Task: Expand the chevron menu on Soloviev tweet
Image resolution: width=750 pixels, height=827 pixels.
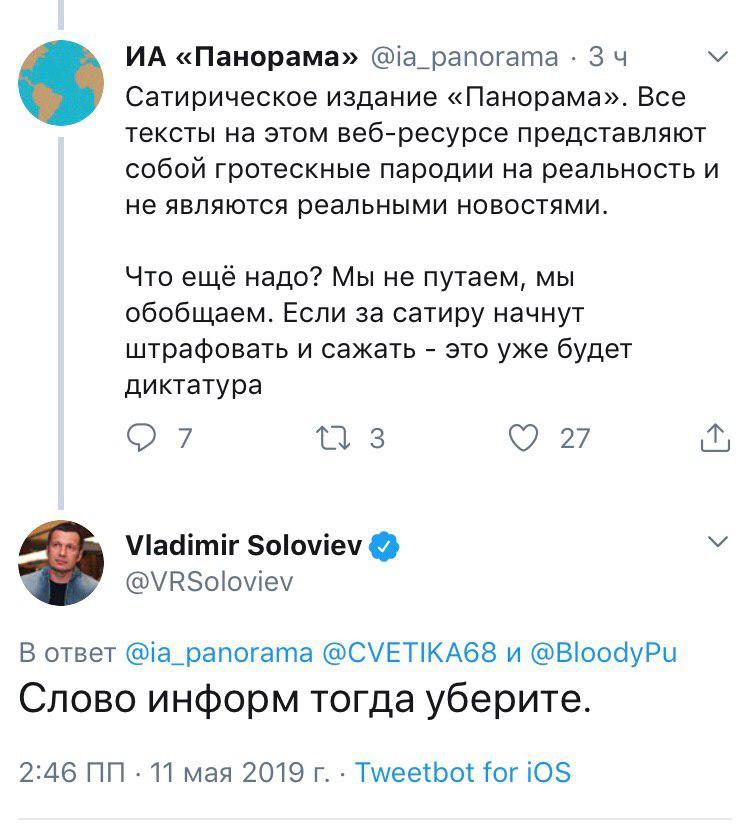Action: [717, 542]
